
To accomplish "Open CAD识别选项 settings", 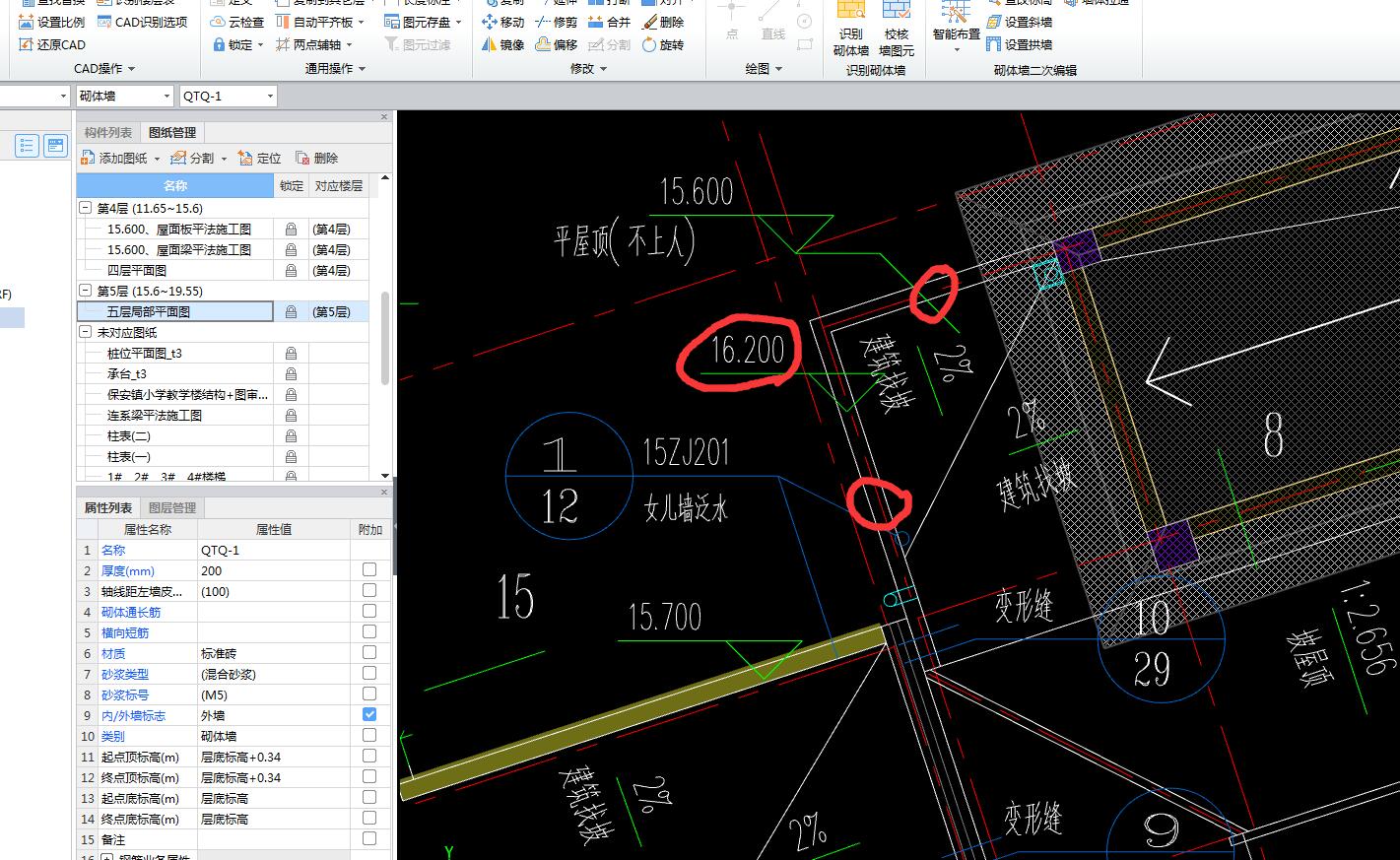I will click(x=142, y=22).
